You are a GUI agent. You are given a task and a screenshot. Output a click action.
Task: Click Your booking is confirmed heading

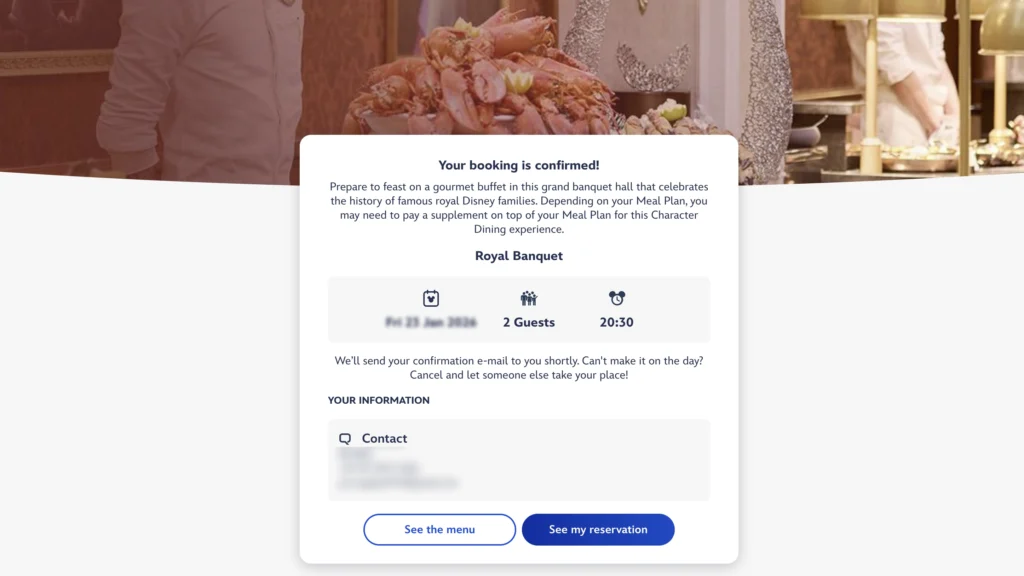pyautogui.click(x=519, y=165)
